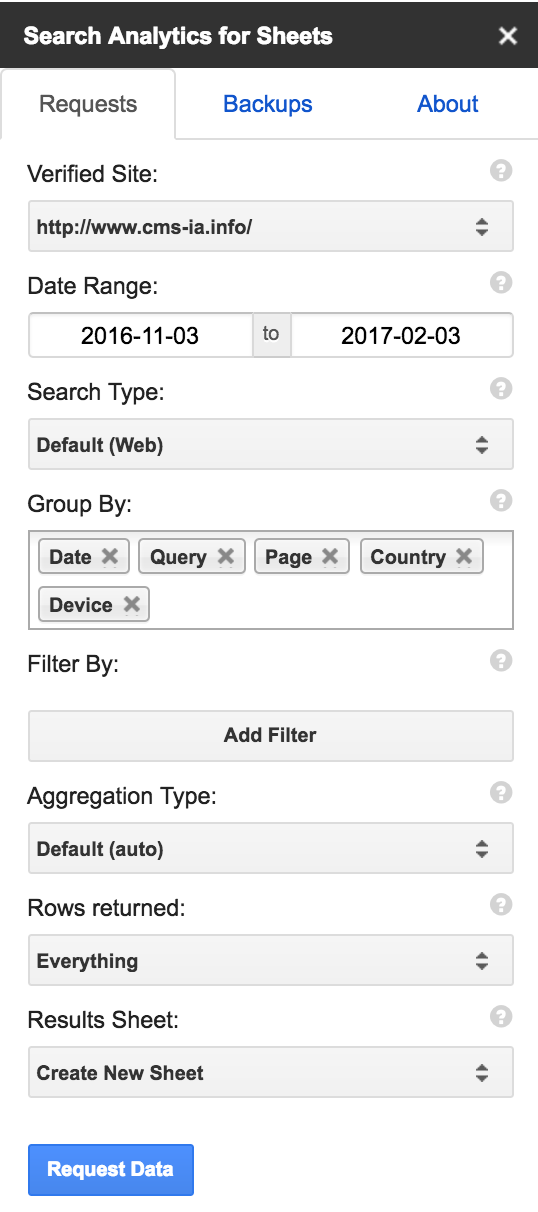Click the Add Filter button

(x=271, y=736)
